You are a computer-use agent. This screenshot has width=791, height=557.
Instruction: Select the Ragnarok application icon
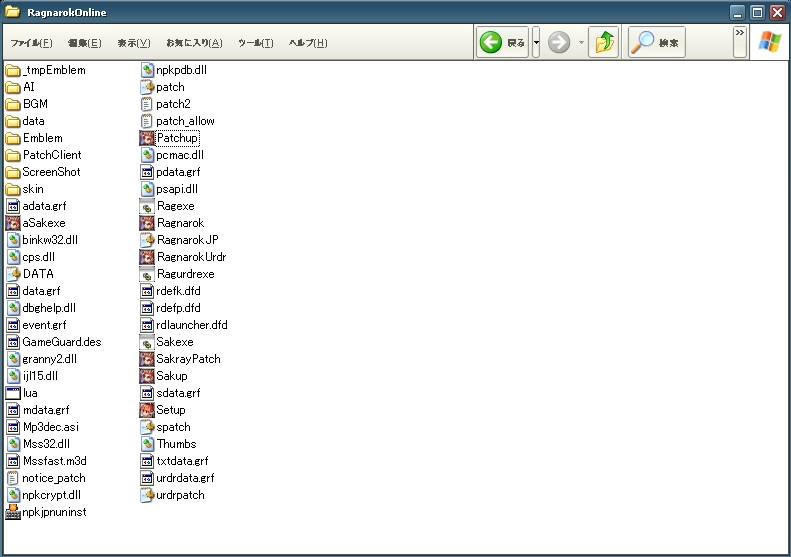(147, 223)
